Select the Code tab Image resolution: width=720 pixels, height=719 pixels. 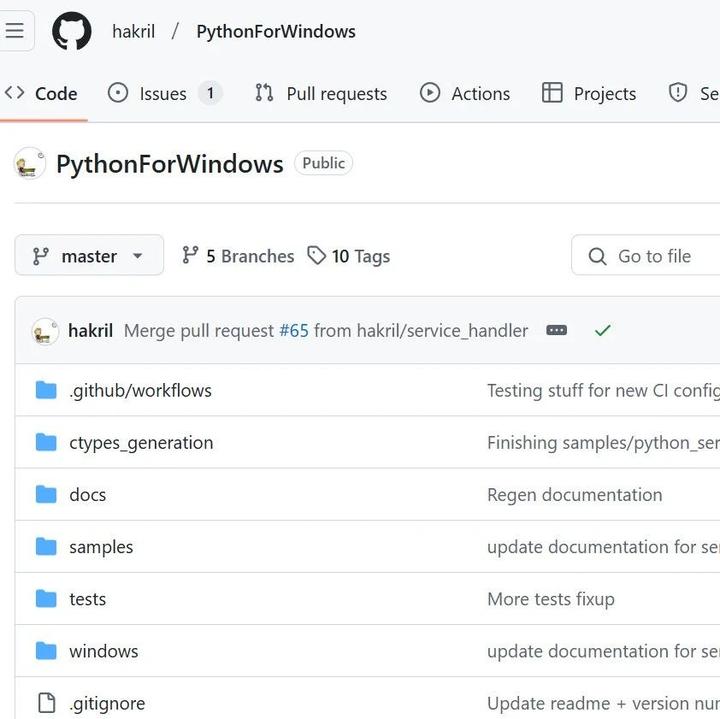click(41, 94)
